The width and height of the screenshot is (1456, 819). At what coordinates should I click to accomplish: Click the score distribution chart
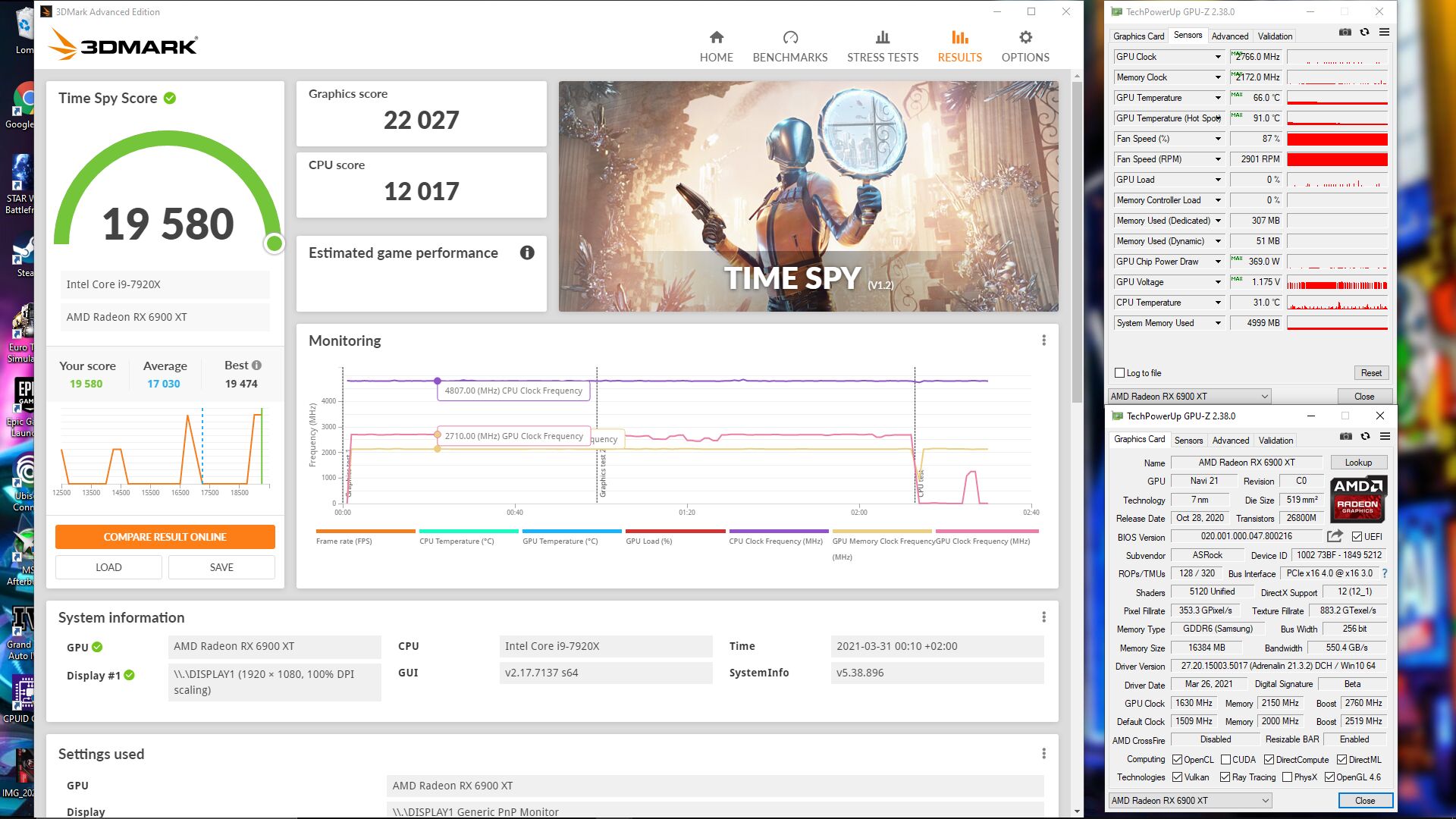(x=165, y=452)
